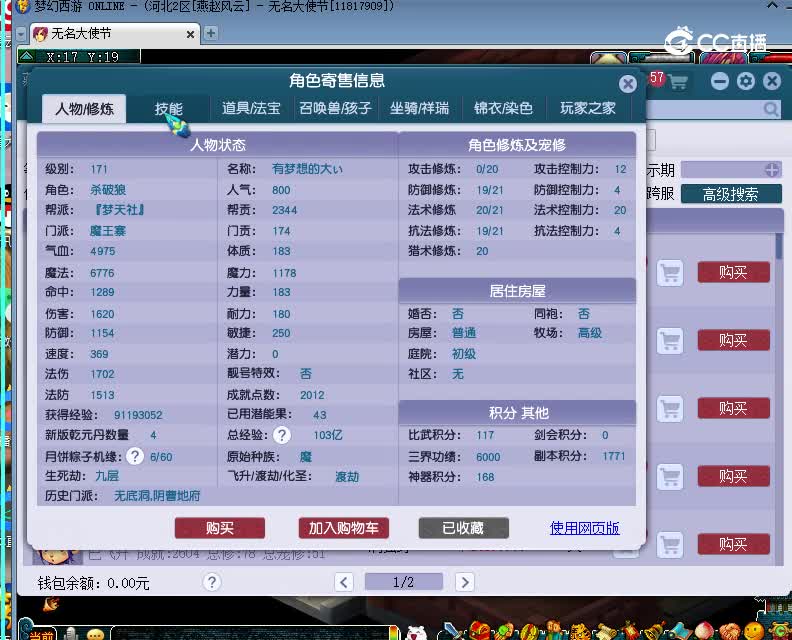Click the 九层 生死劫 value

107,476
